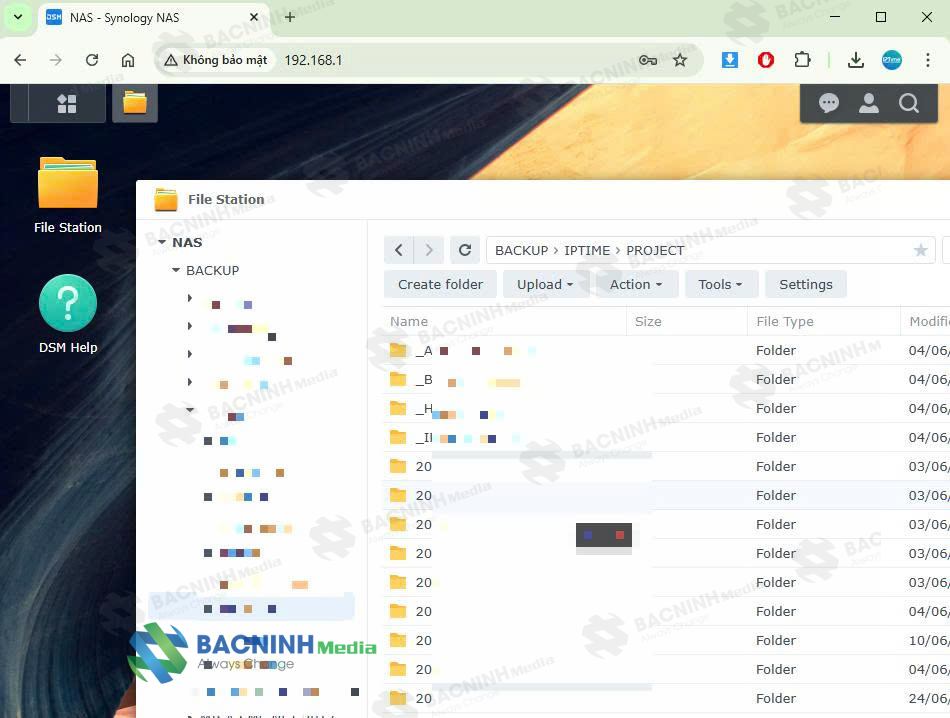Image resolution: width=950 pixels, height=718 pixels.
Task: Click IPTIME in the breadcrumb path
Action: 587,250
